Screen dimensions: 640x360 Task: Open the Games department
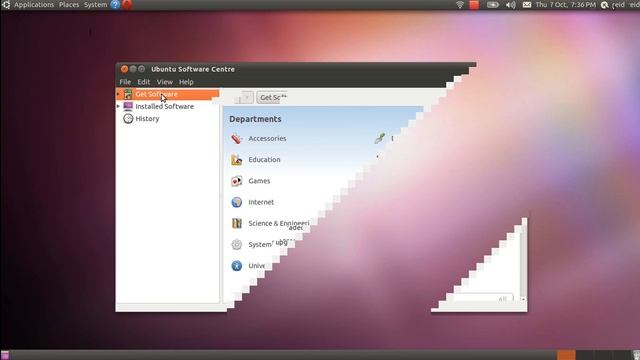(x=259, y=181)
